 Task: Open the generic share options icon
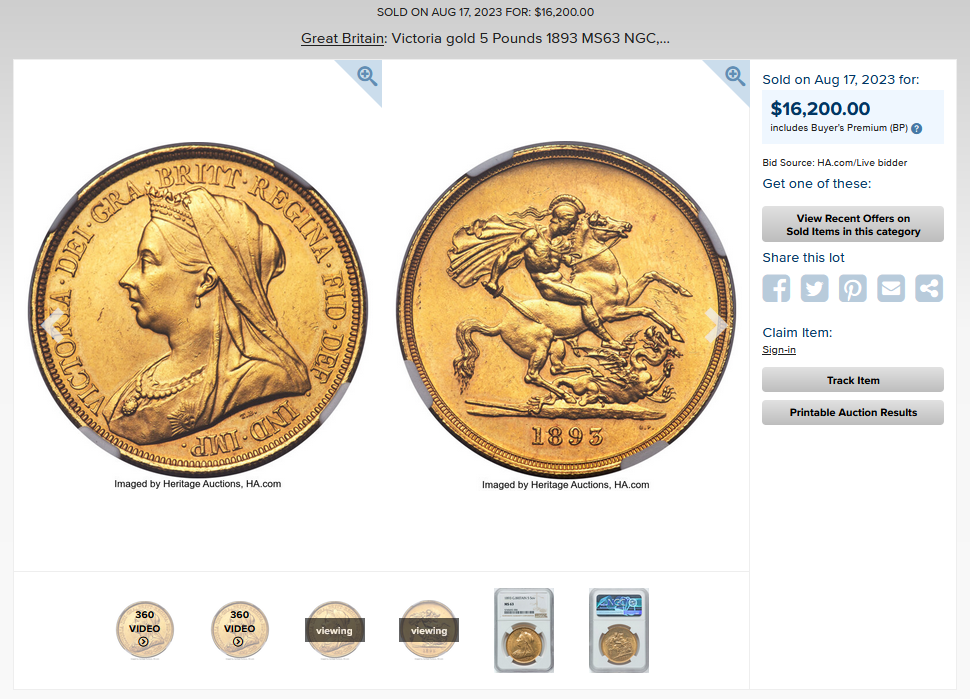tap(929, 288)
